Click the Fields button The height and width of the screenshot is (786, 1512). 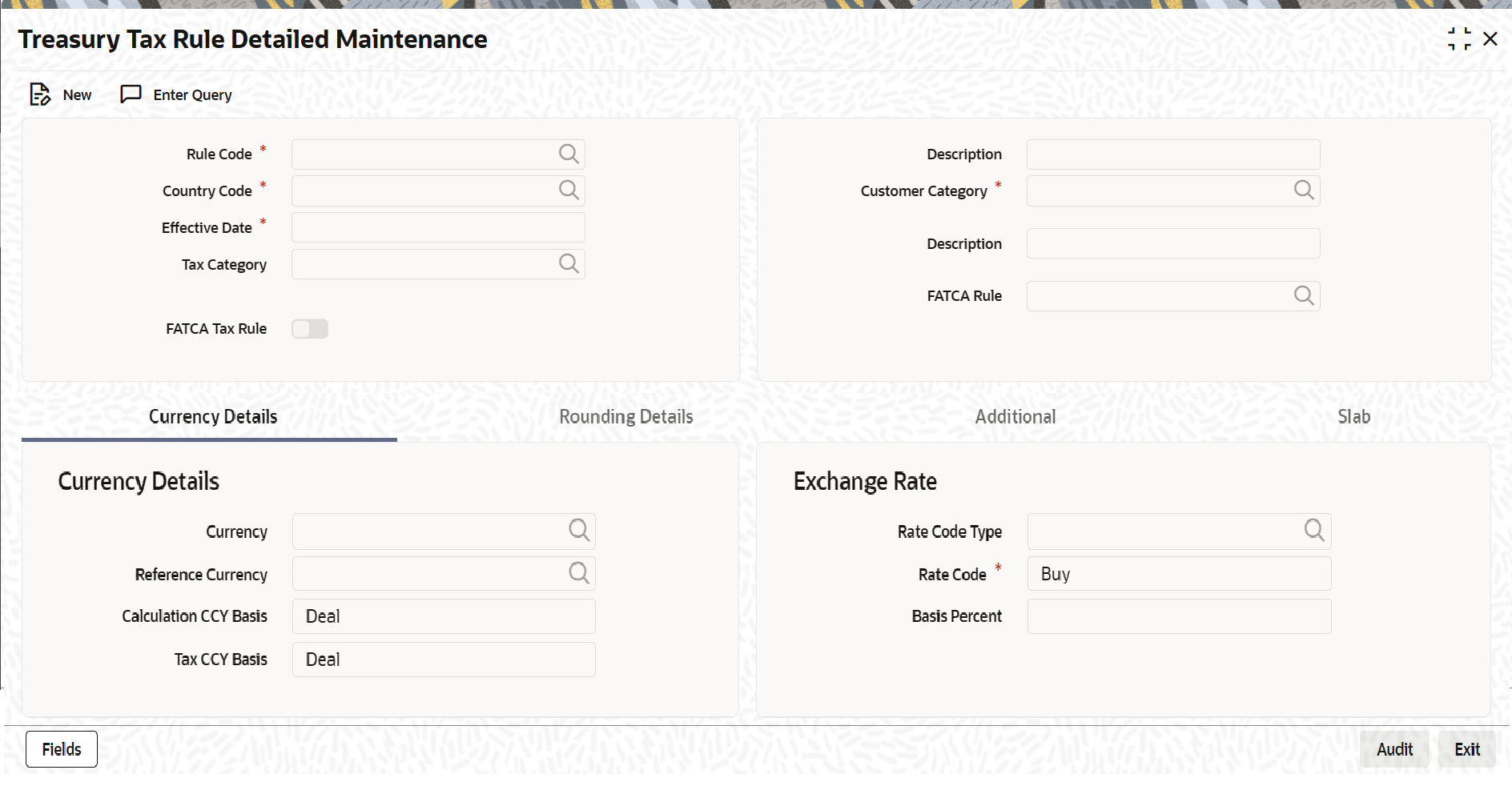pos(62,749)
